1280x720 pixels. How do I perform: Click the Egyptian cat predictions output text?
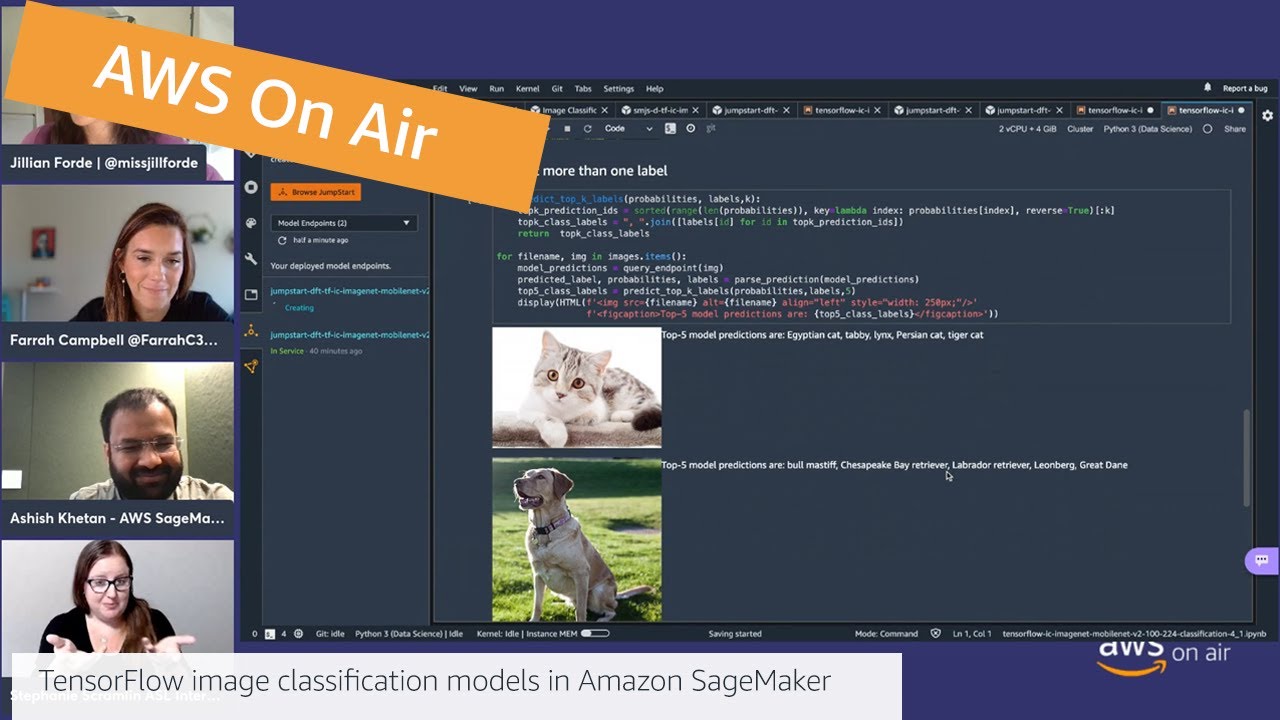(x=822, y=335)
